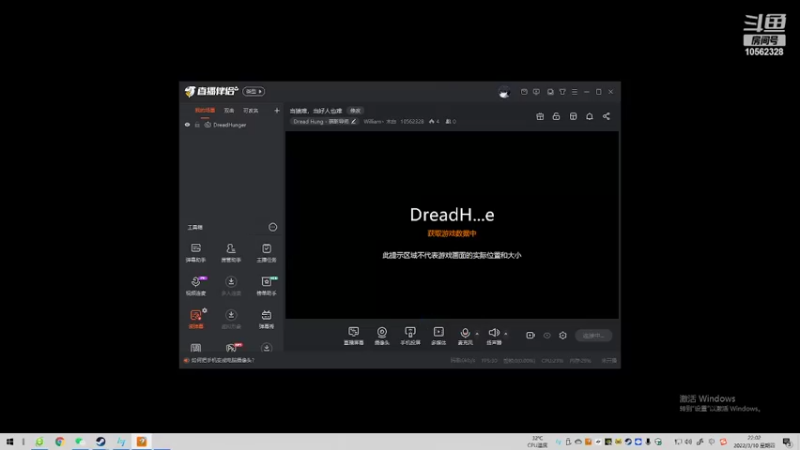This screenshot has width=800, height=450.
Task: Open the tool with red hot badge
Action: point(232,348)
